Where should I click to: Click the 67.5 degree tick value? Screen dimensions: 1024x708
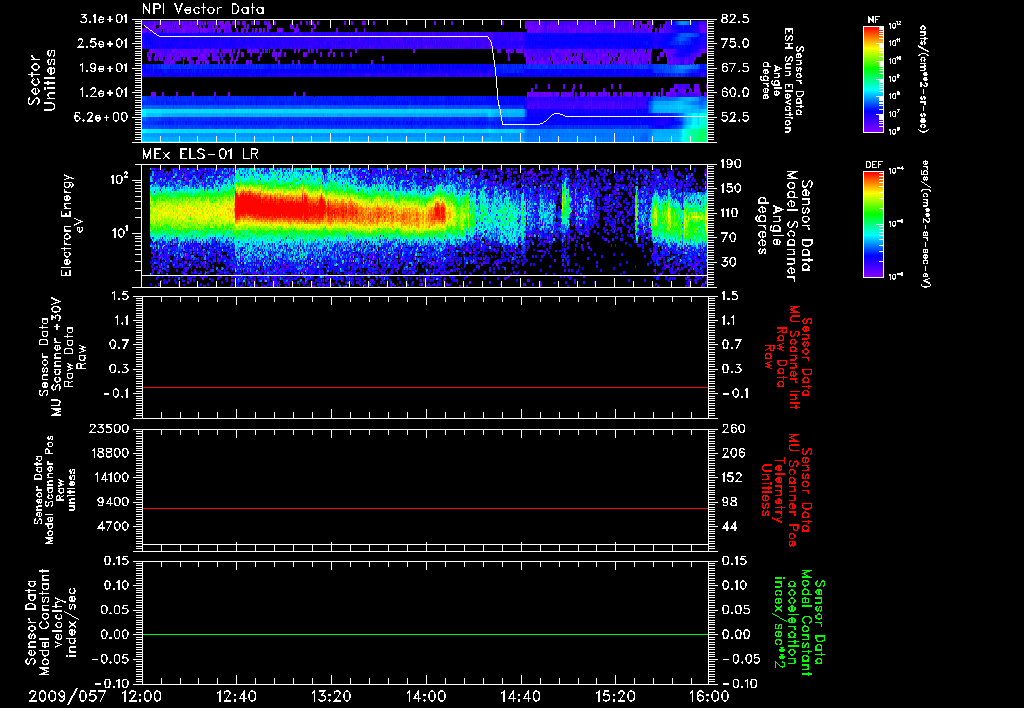pyautogui.click(x=734, y=68)
